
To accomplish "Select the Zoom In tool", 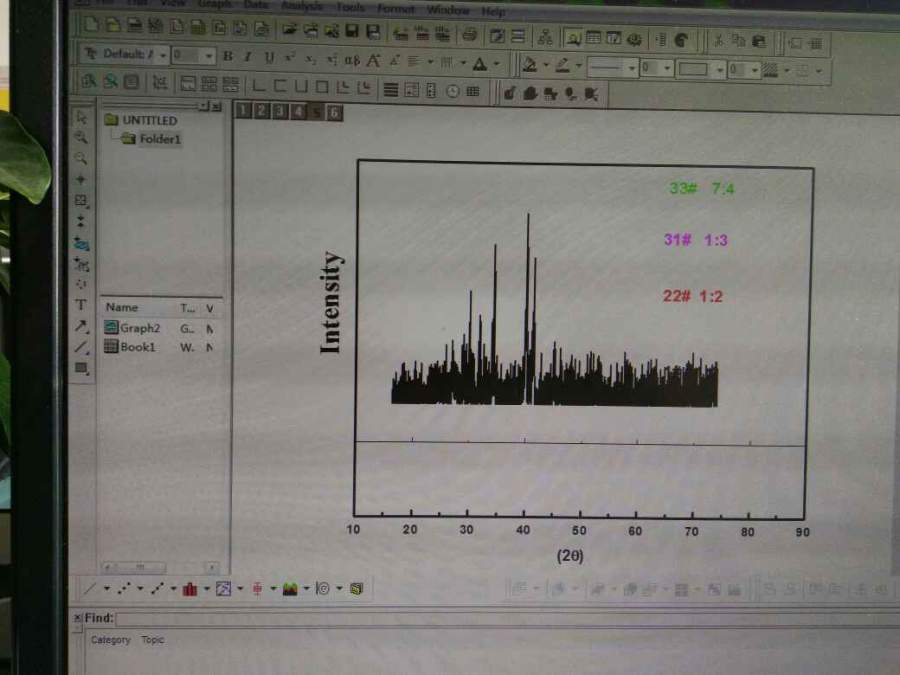I will (x=81, y=137).
